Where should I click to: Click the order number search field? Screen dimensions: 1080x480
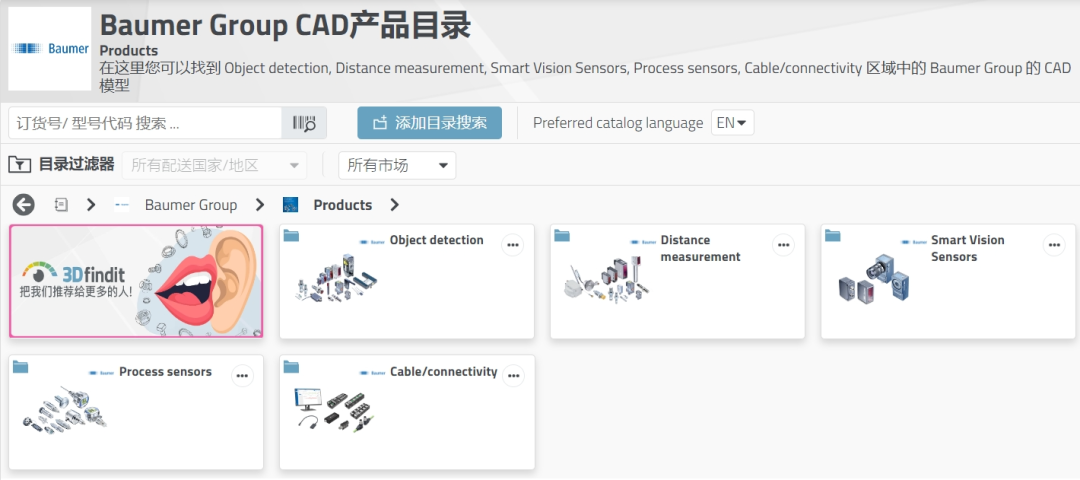145,123
